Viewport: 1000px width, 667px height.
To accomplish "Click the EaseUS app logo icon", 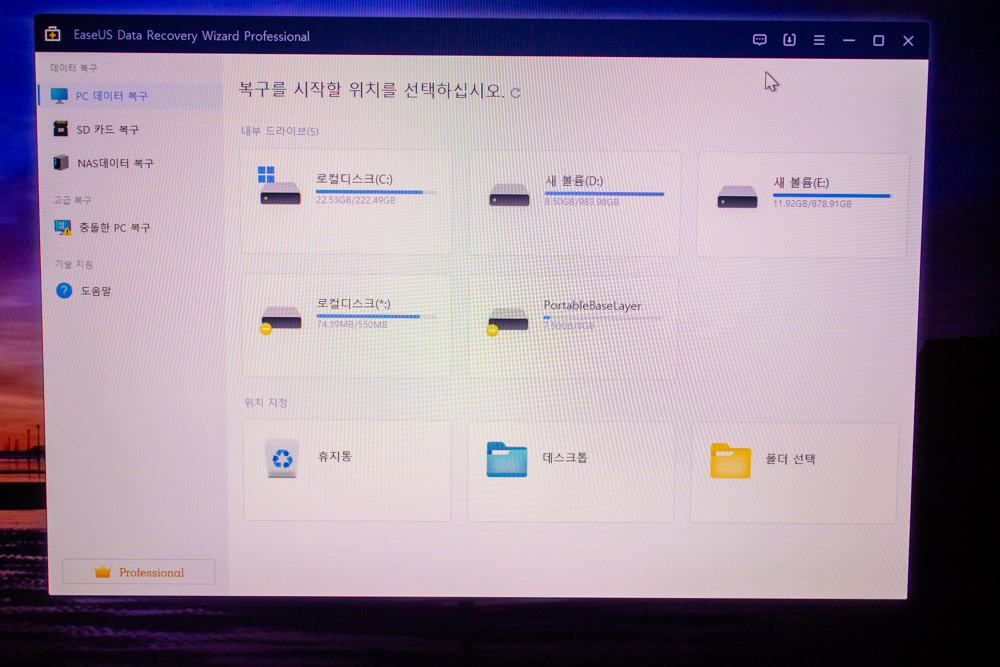I will (53, 34).
